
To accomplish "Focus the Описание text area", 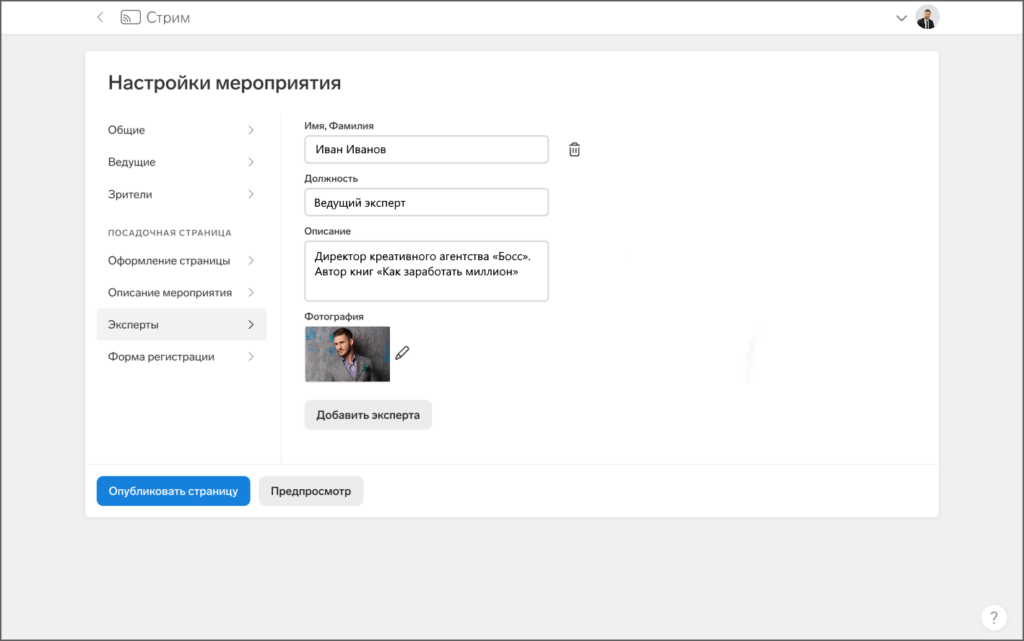I will 426,271.
